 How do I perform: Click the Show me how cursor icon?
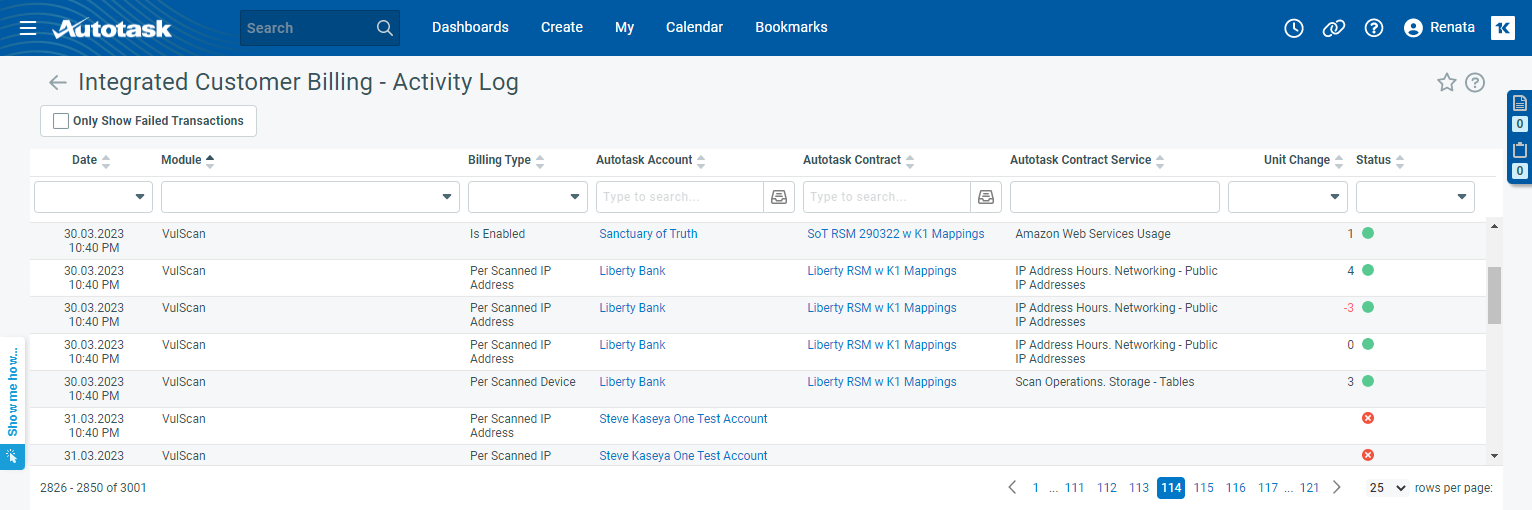click(x=12, y=457)
